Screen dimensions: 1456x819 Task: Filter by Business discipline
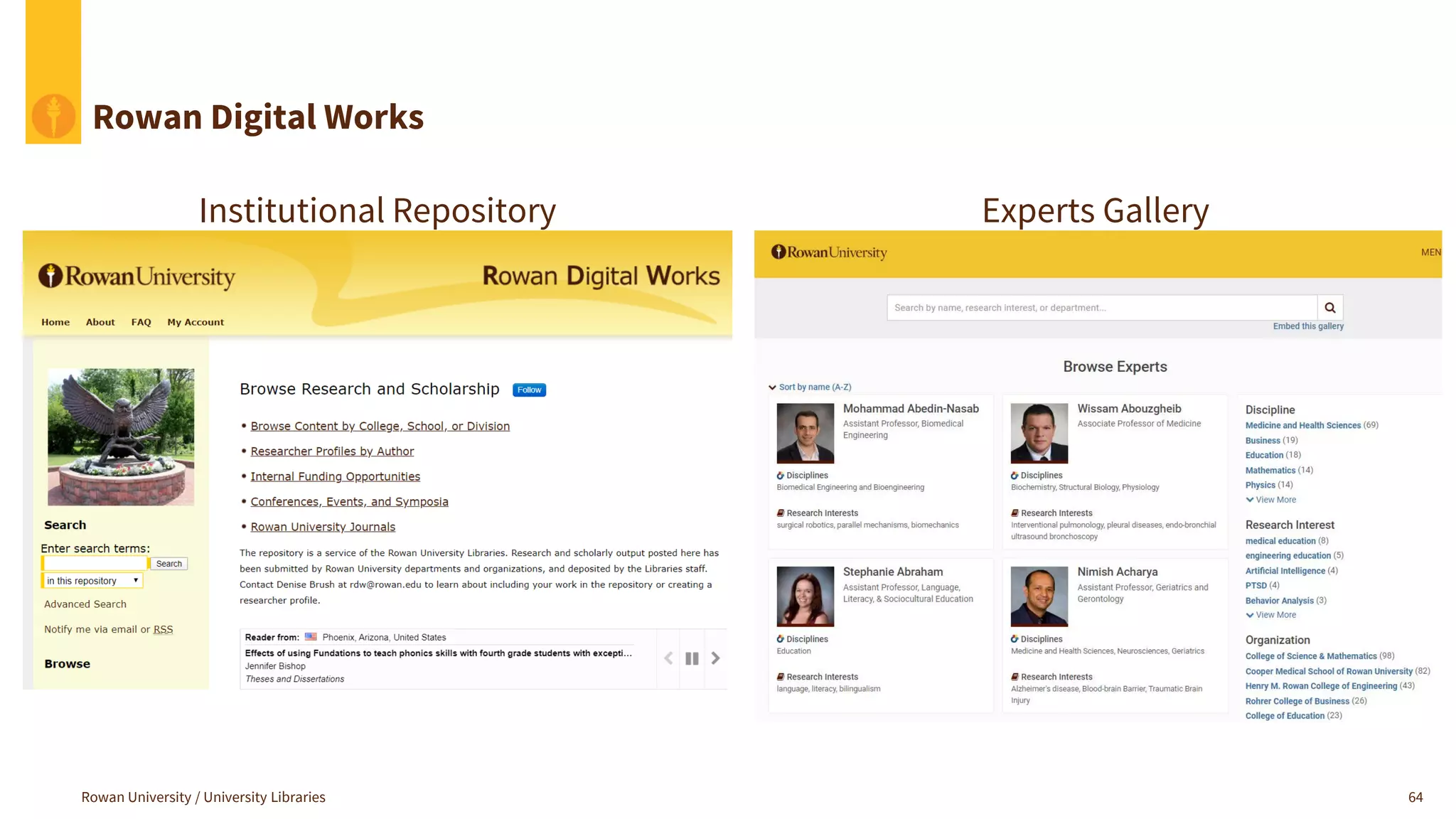tap(1263, 441)
